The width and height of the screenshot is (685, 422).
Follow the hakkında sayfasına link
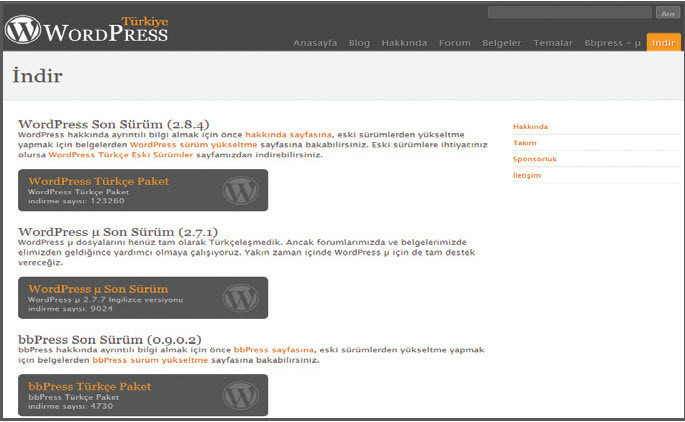[x=288, y=135]
